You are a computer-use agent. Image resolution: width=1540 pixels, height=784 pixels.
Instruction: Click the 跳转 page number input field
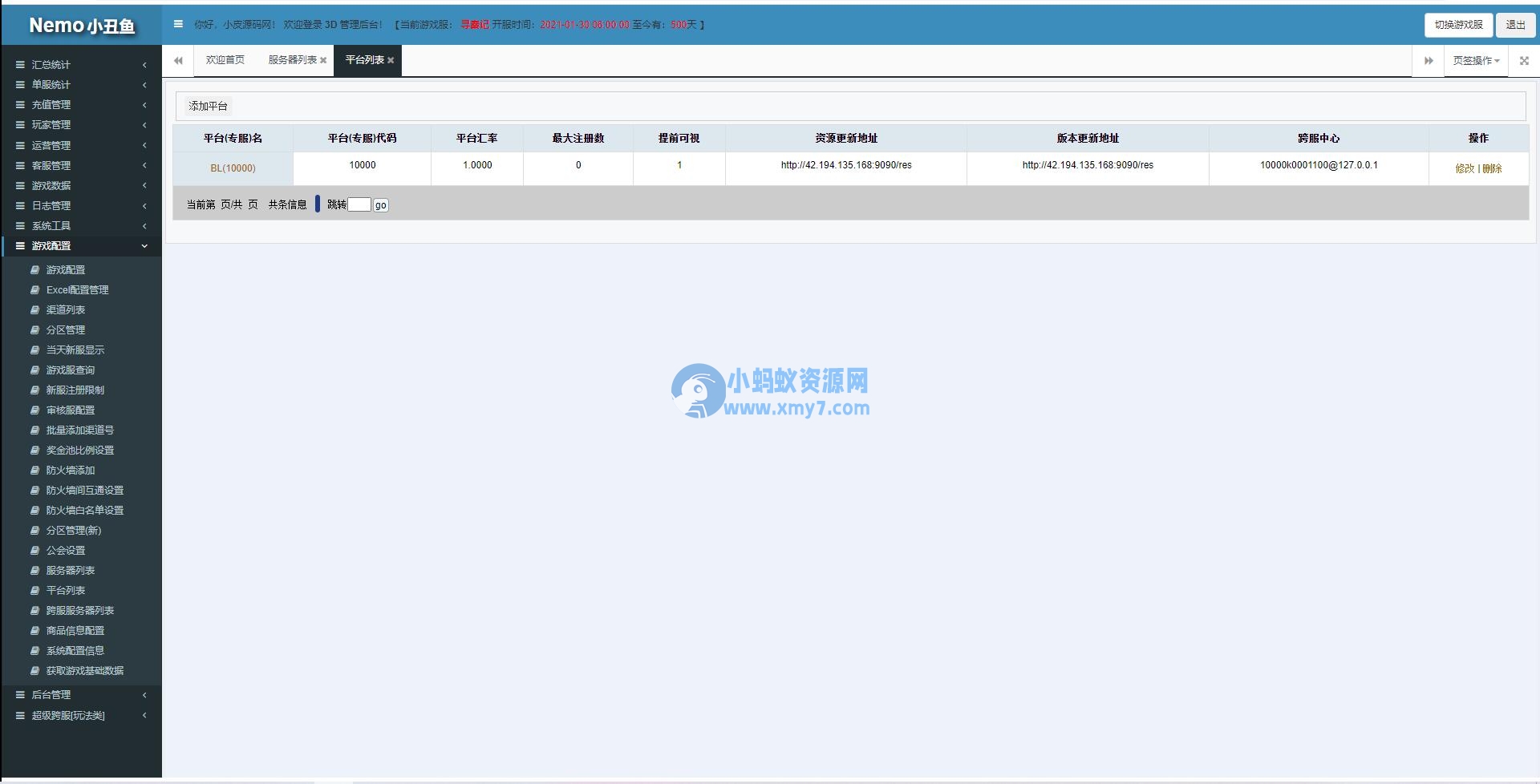tap(360, 204)
